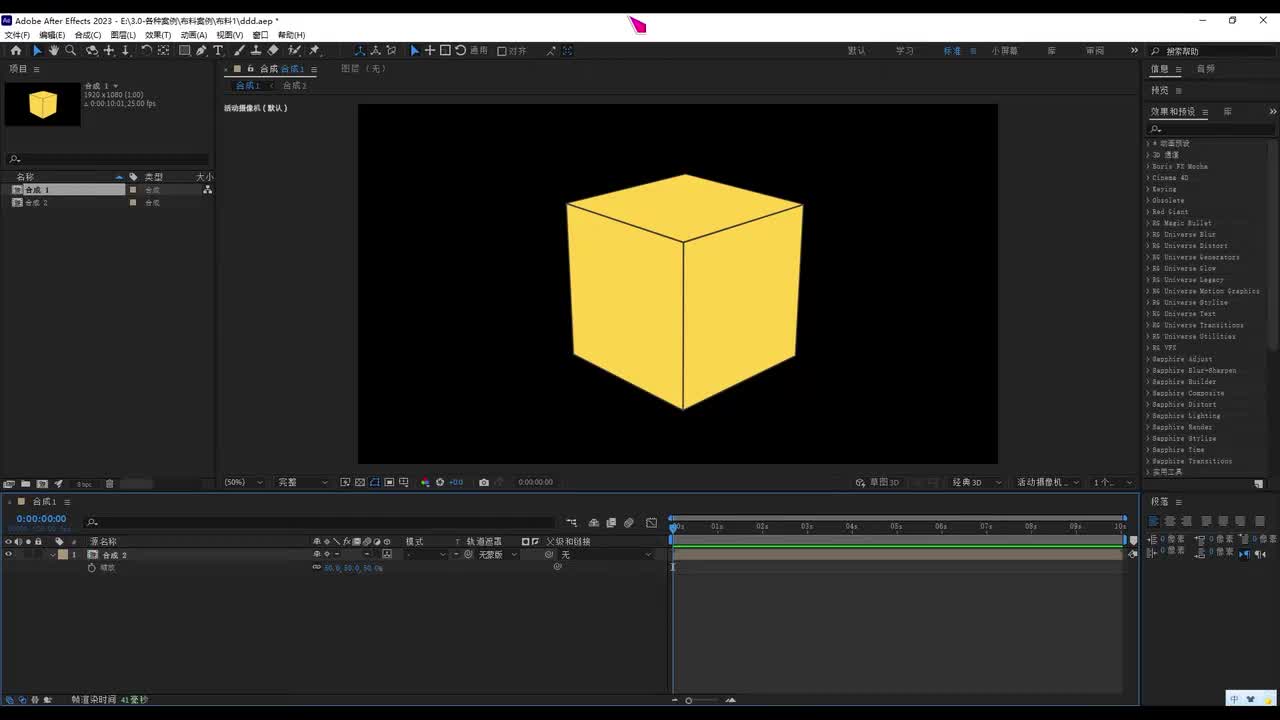Toggle mask and shape path visibility
Screen dimensions: 1280x720
pos(374,482)
